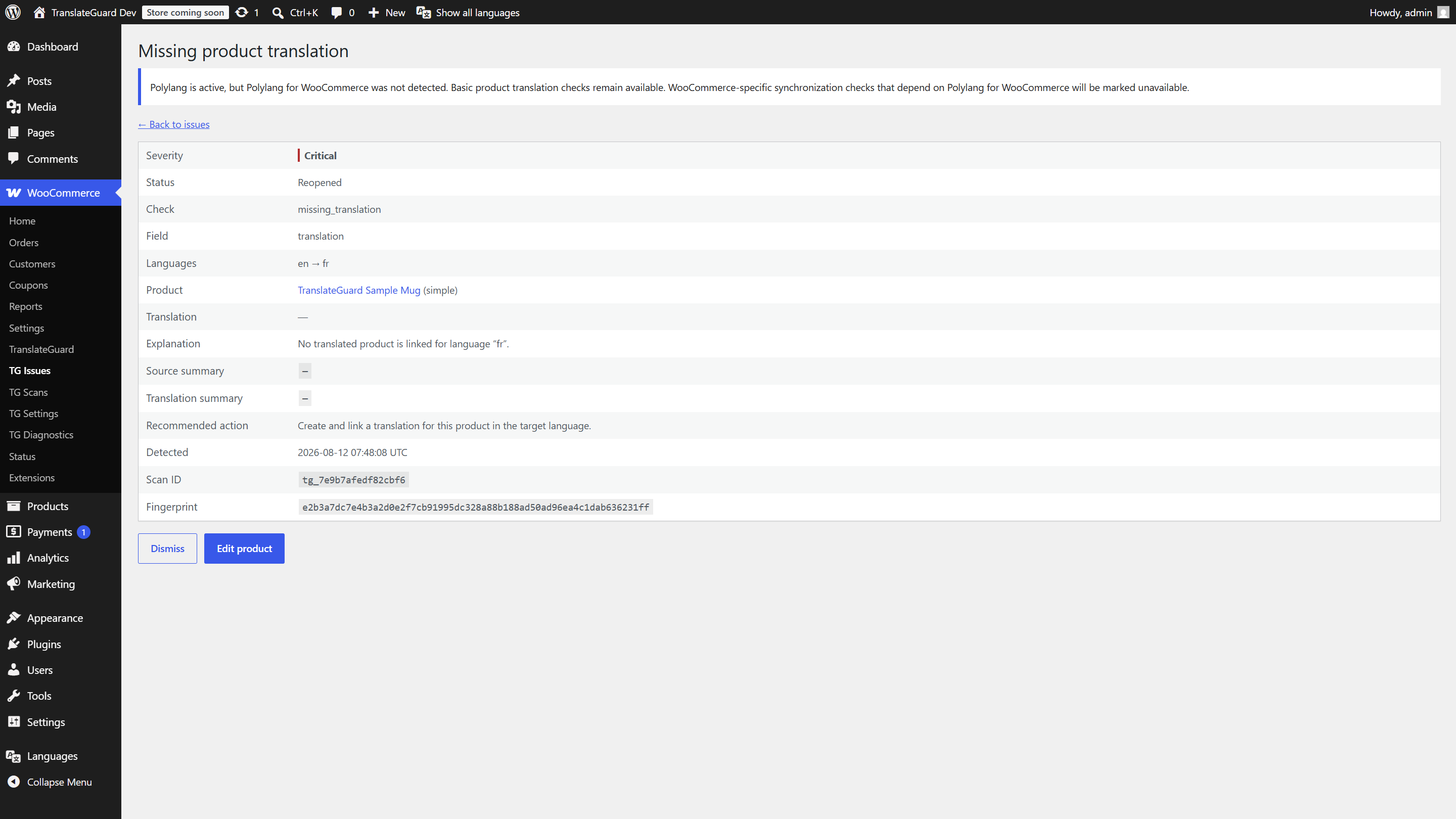Click the Critical severity value
1456x819 pixels.
[x=320, y=155]
